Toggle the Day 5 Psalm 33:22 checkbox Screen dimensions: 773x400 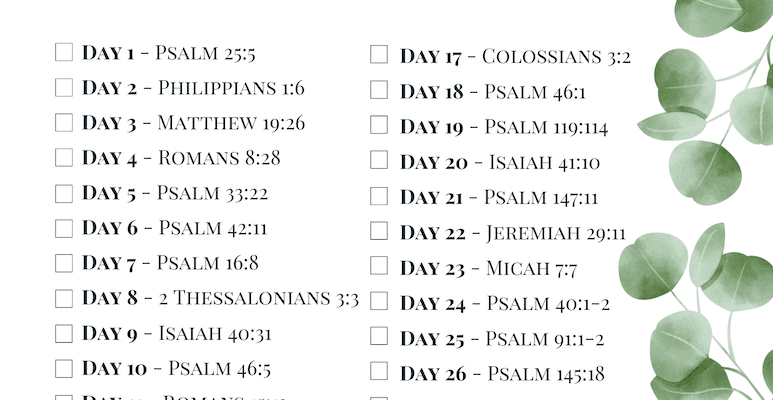(64, 193)
